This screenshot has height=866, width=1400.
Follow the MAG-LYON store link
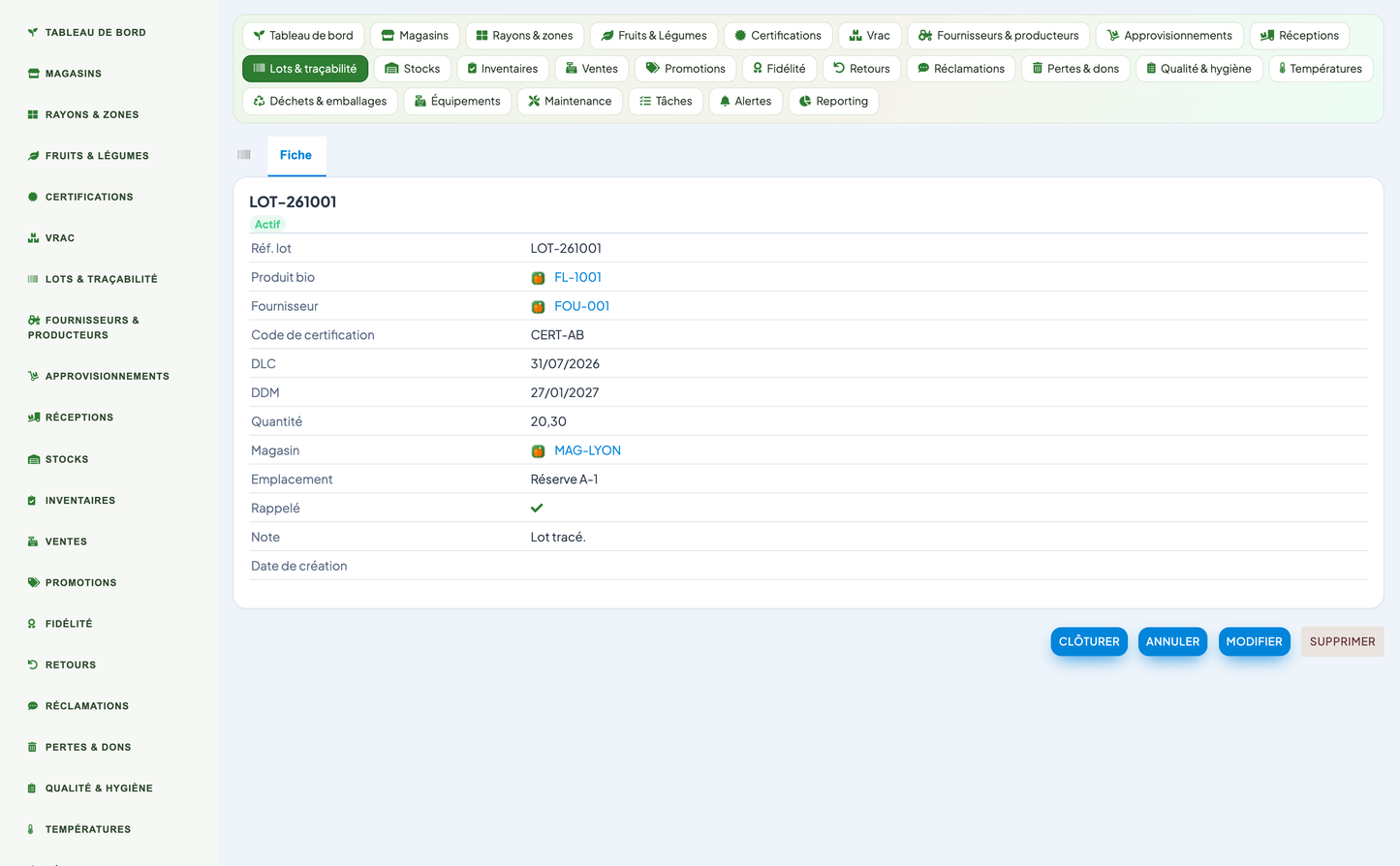(x=587, y=450)
